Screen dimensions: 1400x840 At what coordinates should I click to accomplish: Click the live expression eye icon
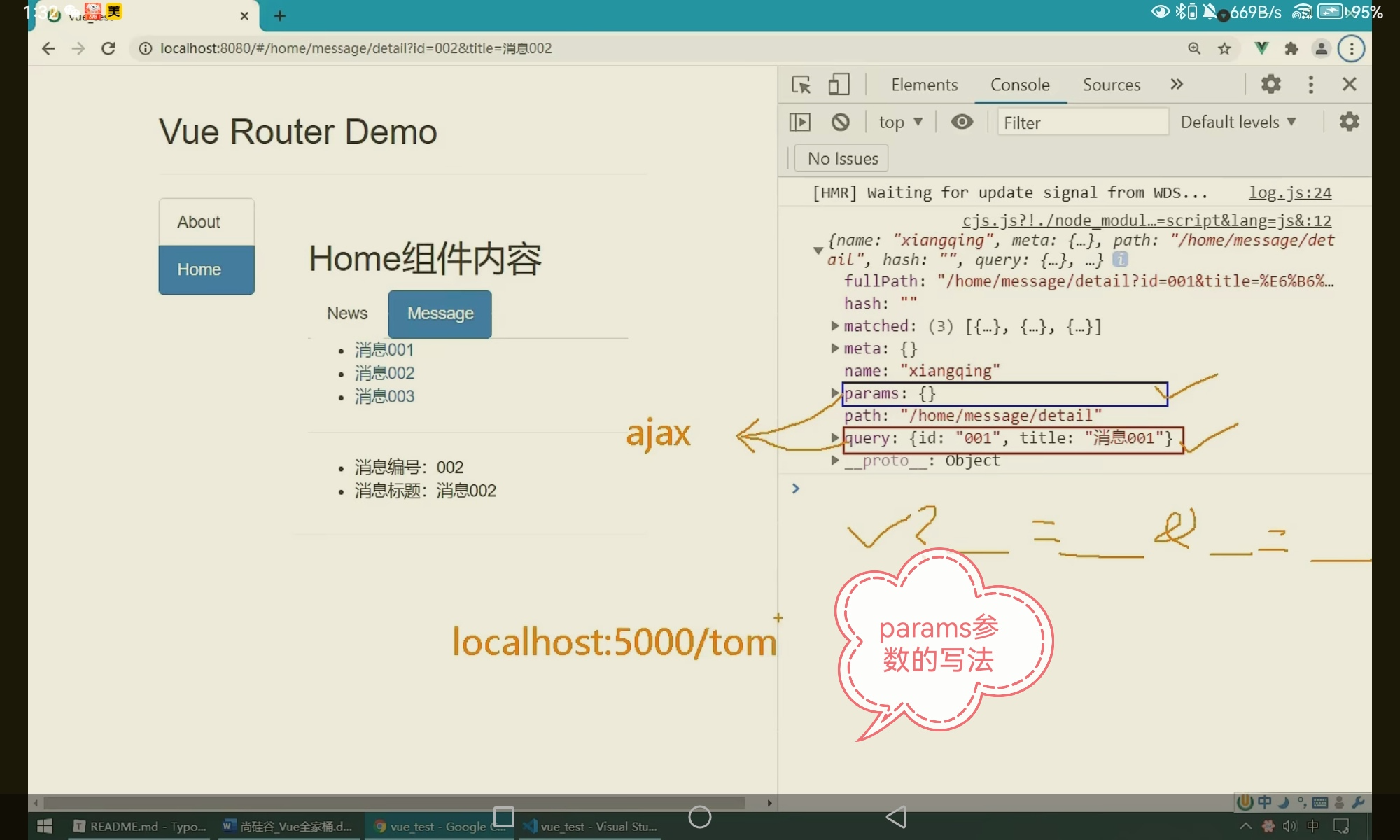point(962,122)
